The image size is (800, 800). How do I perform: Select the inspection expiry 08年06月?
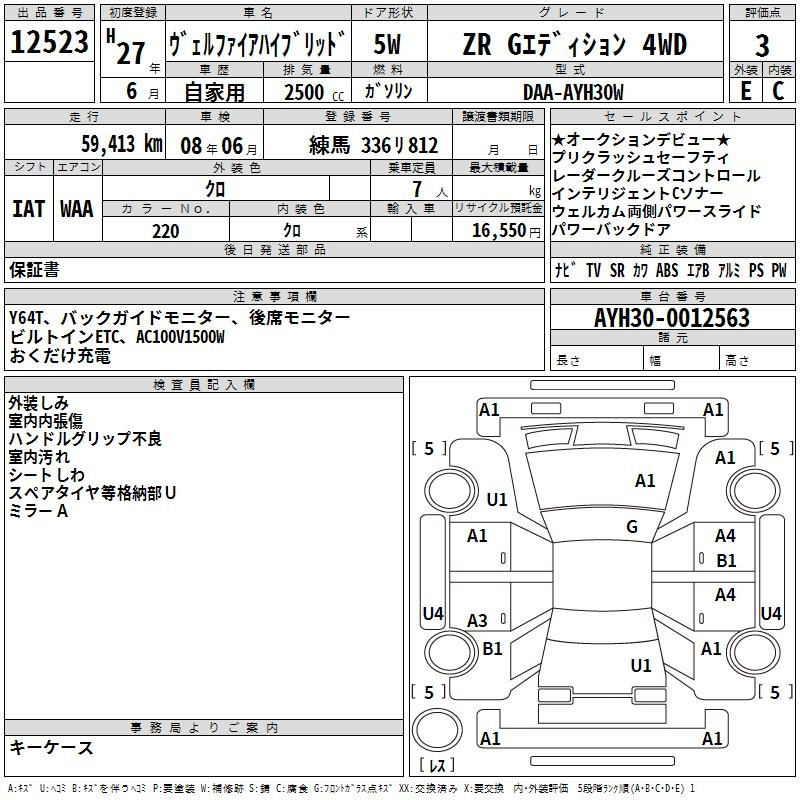(218, 146)
